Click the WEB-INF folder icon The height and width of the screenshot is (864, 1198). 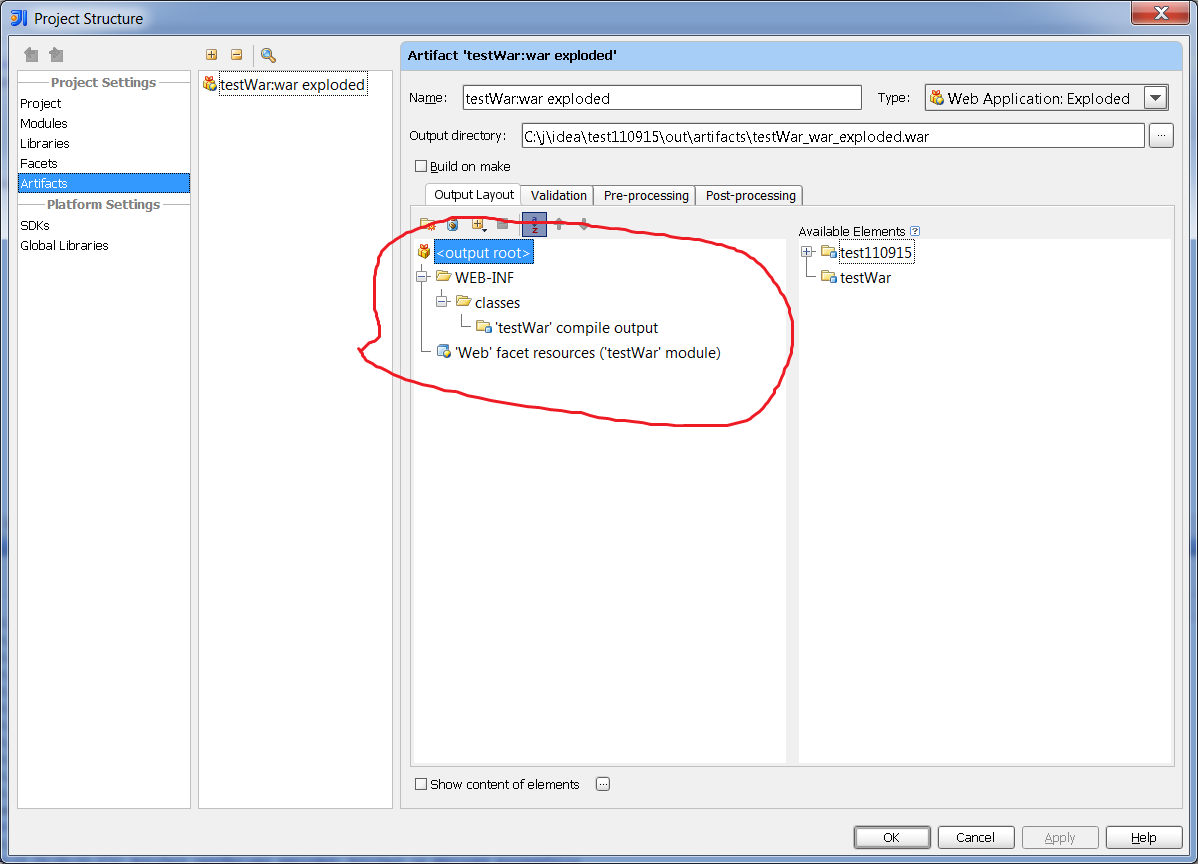[x=443, y=276]
